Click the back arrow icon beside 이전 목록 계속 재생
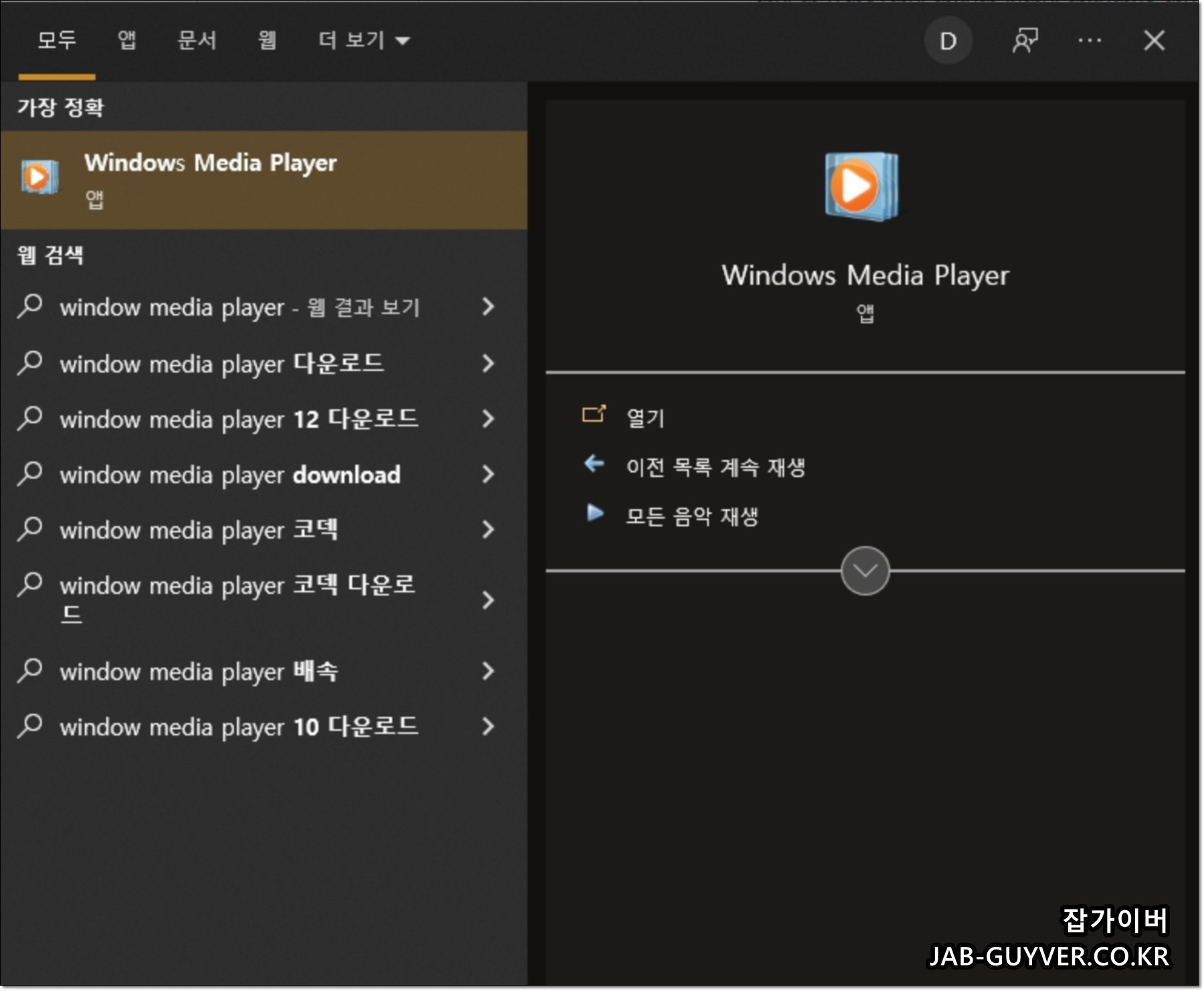The height and width of the screenshot is (991, 1204). pos(594,463)
